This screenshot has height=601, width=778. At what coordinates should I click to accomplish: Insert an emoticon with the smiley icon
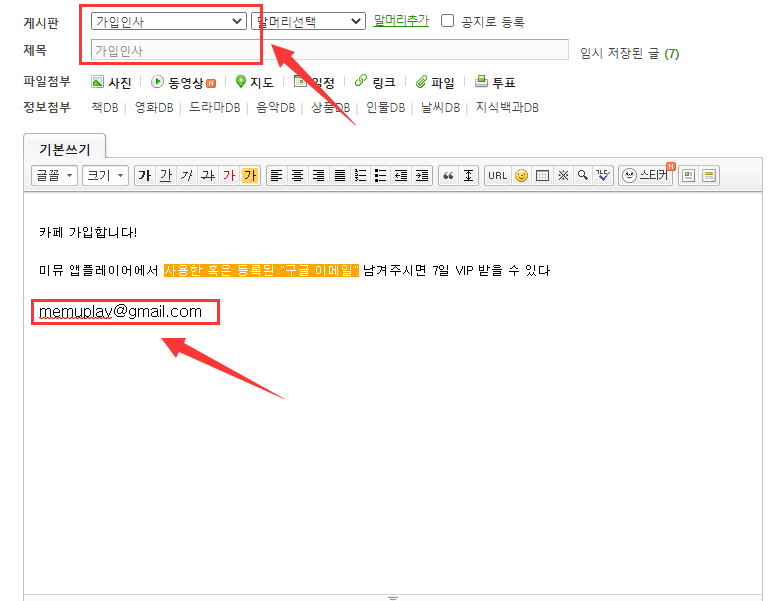click(521, 176)
